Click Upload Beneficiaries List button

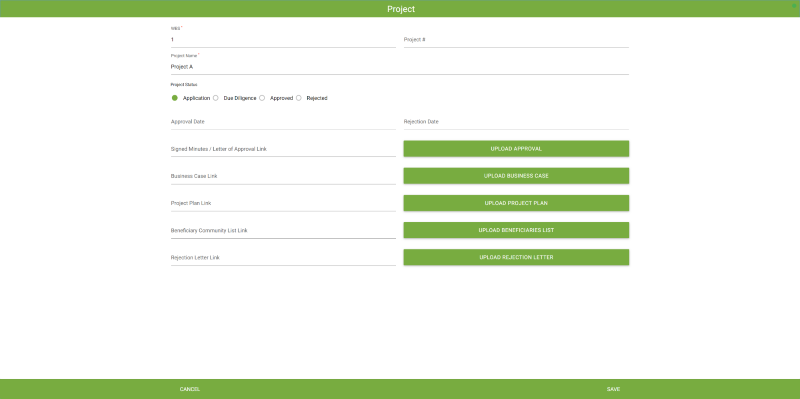(x=516, y=230)
